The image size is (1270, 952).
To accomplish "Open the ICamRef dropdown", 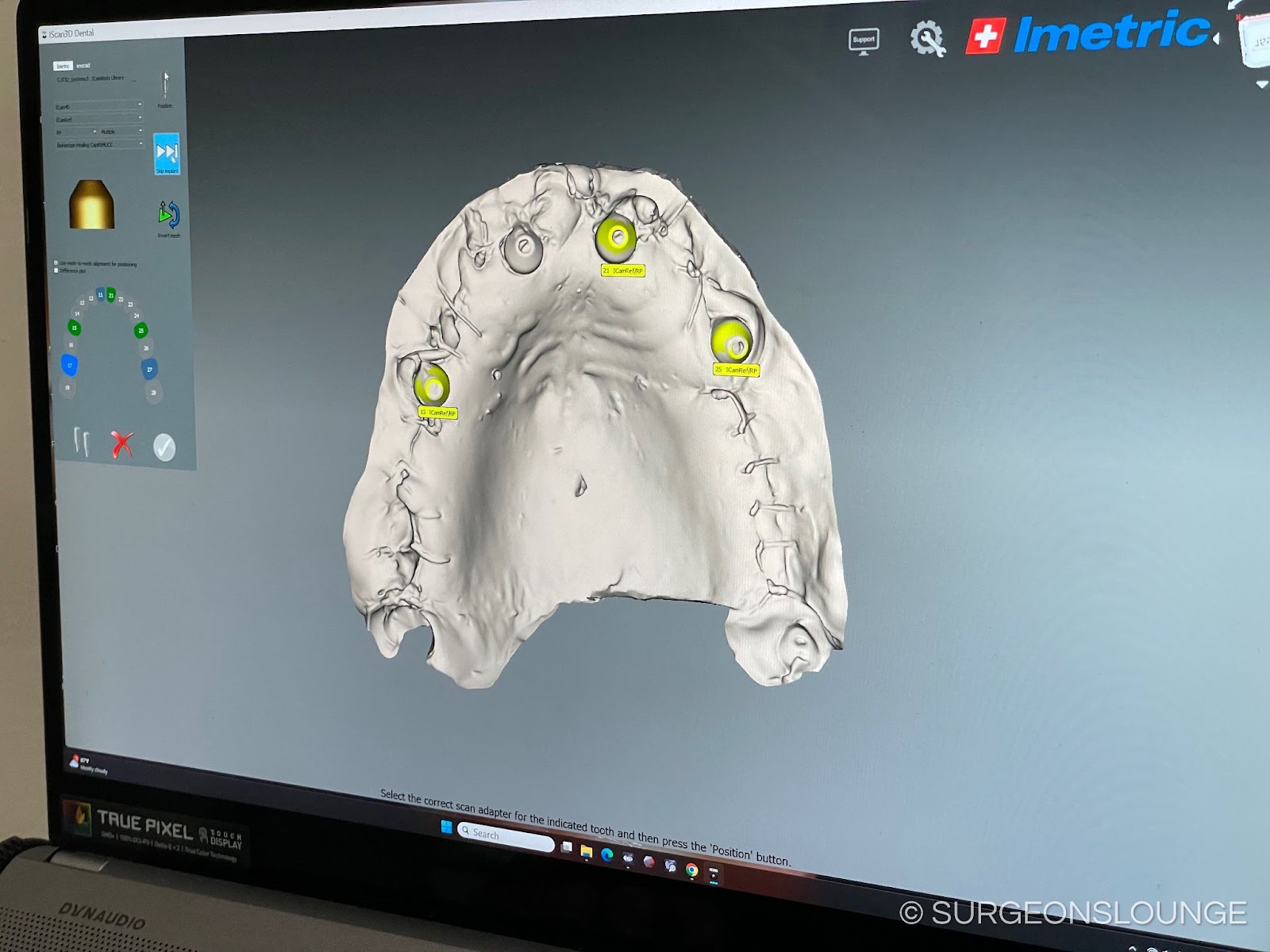I will 98,119.
